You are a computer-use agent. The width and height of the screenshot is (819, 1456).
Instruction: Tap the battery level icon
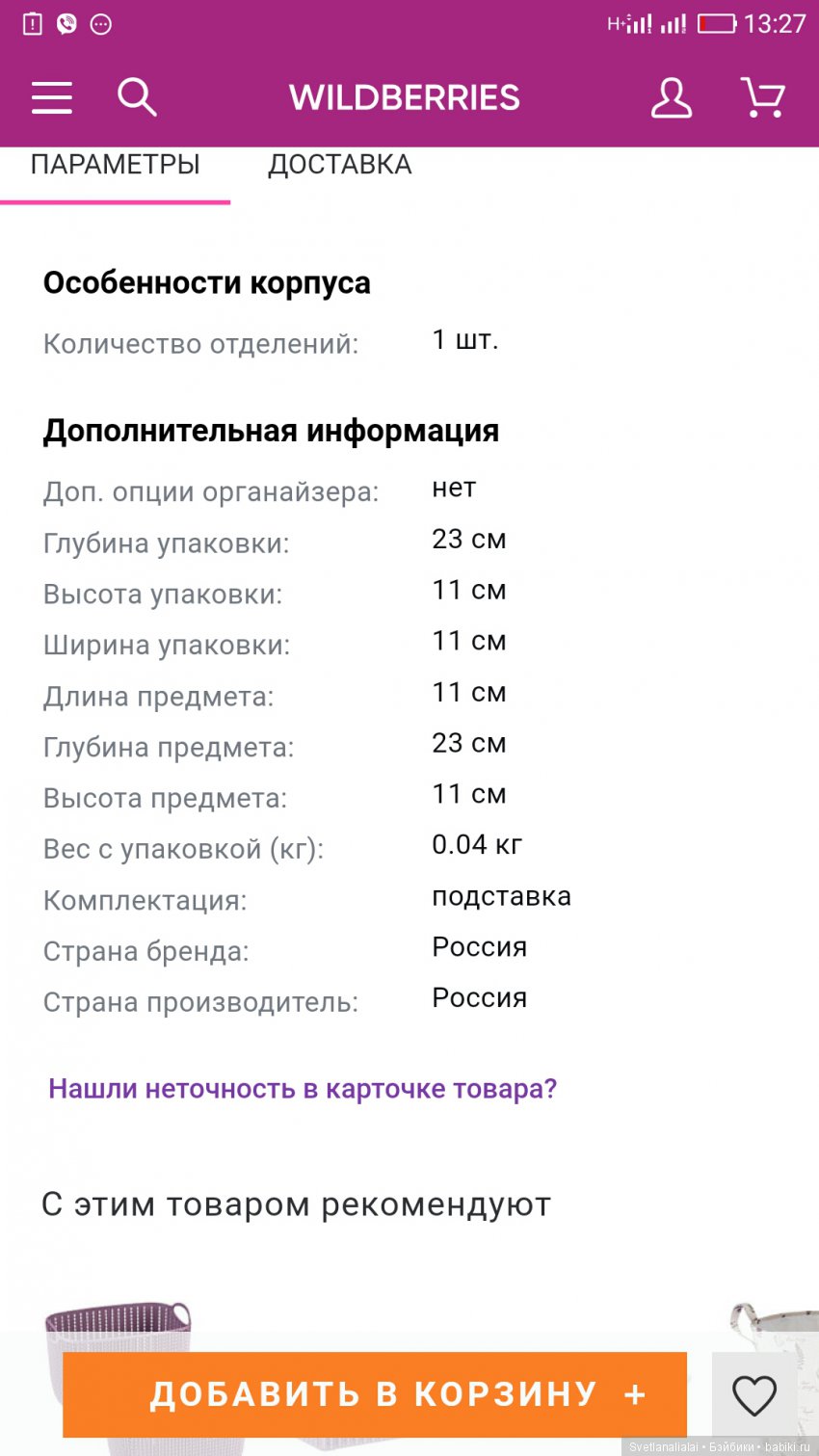(x=716, y=23)
